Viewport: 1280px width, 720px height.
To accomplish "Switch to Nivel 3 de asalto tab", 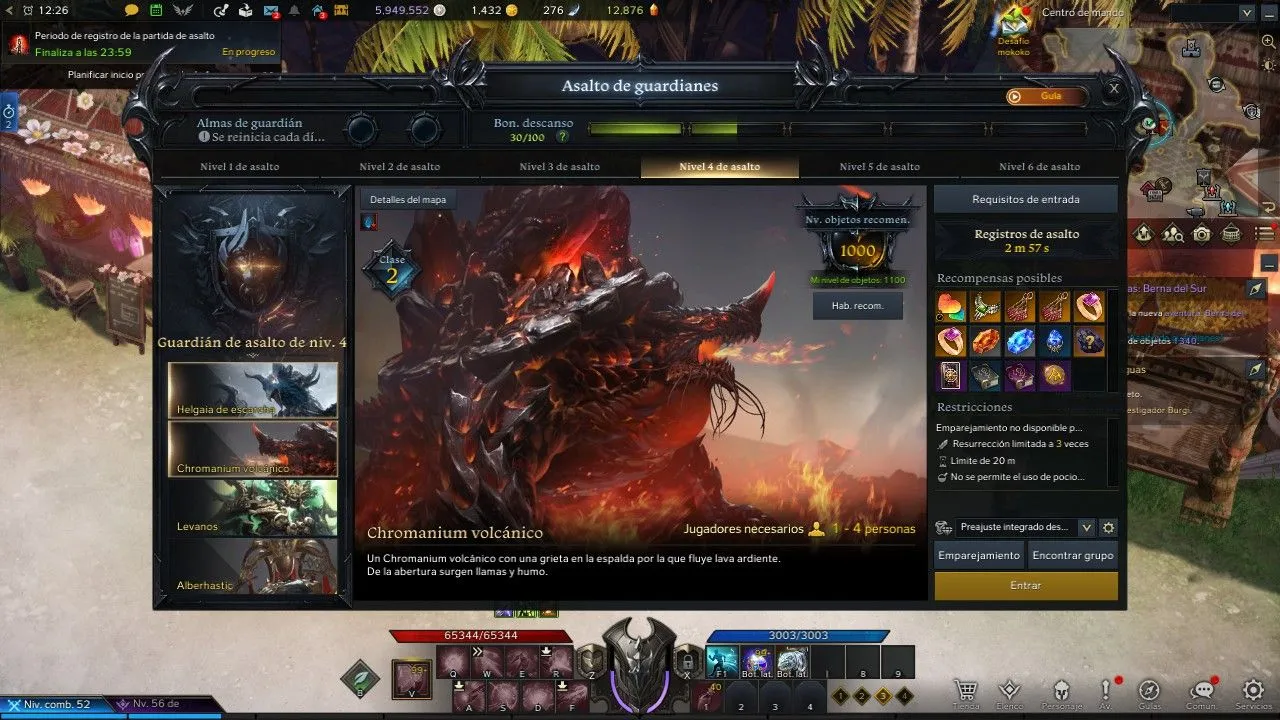I will point(560,167).
